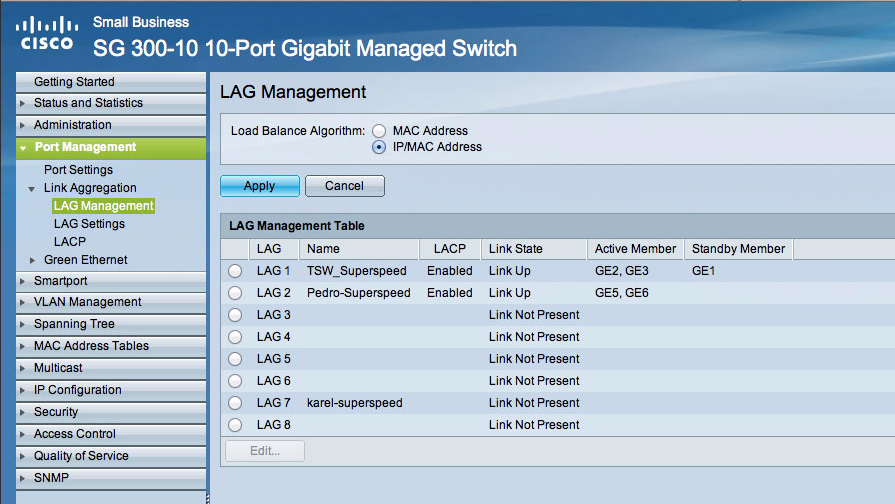Viewport: 895px width, 504px height.
Task: Click the Link State column header
Action: (x=515, y=249)
